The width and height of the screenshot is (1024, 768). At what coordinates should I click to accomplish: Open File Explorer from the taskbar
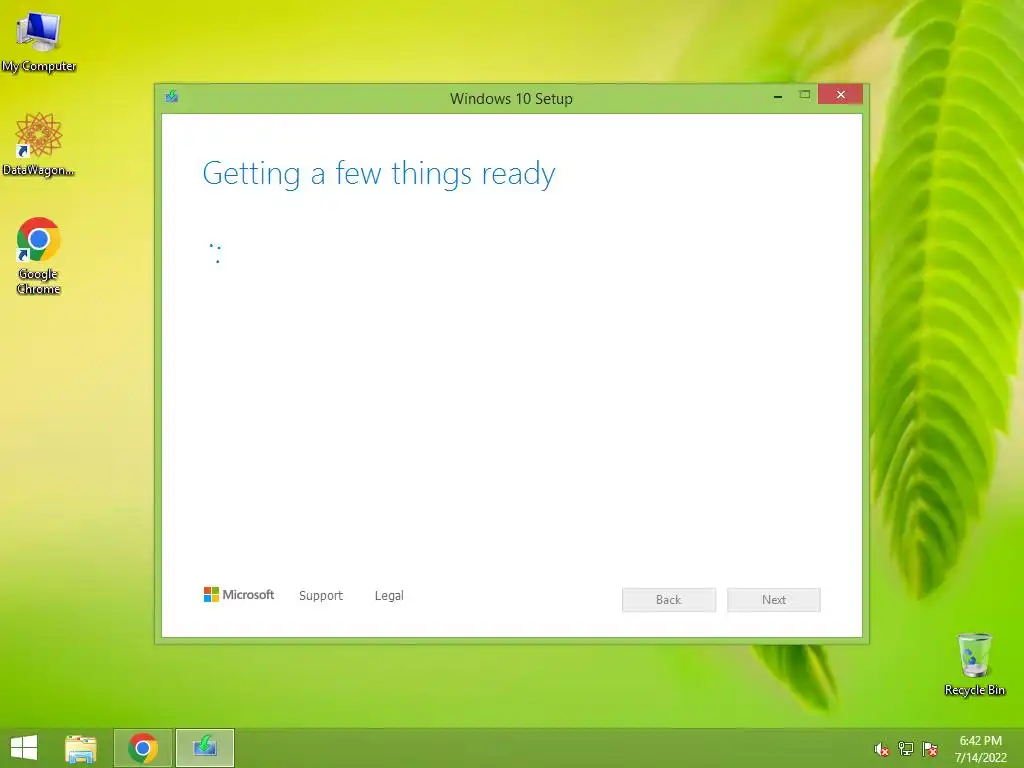point(81,748)
